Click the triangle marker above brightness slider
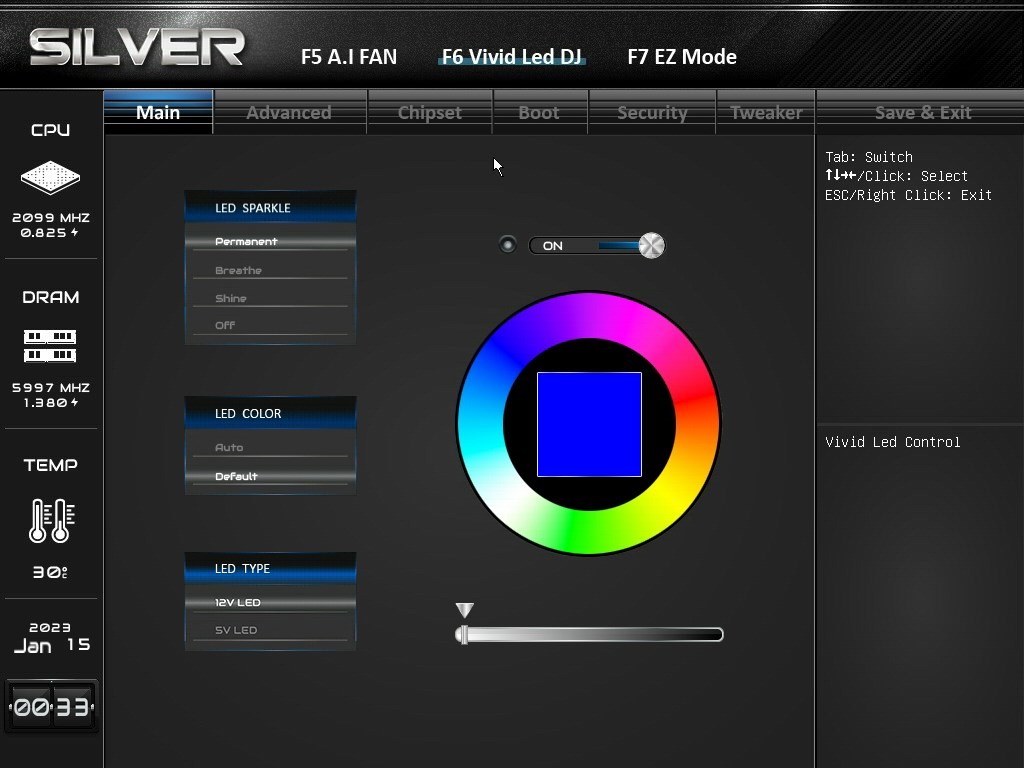1024x768 pixels. click(464, 610)
